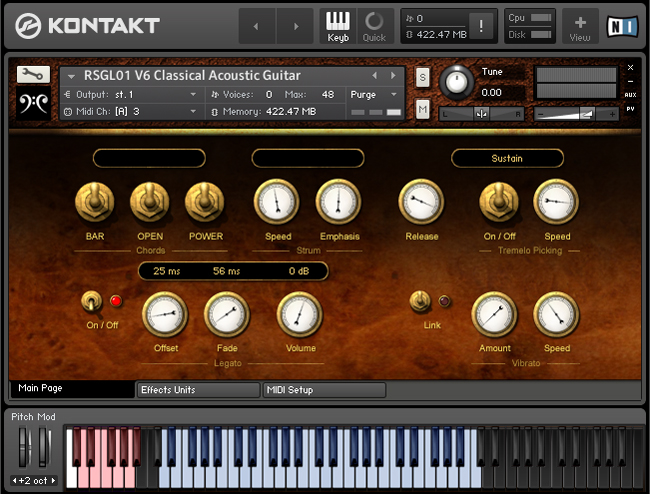Click the empty strum display field
The image size is (650, 494).
[x=308, y=158]
